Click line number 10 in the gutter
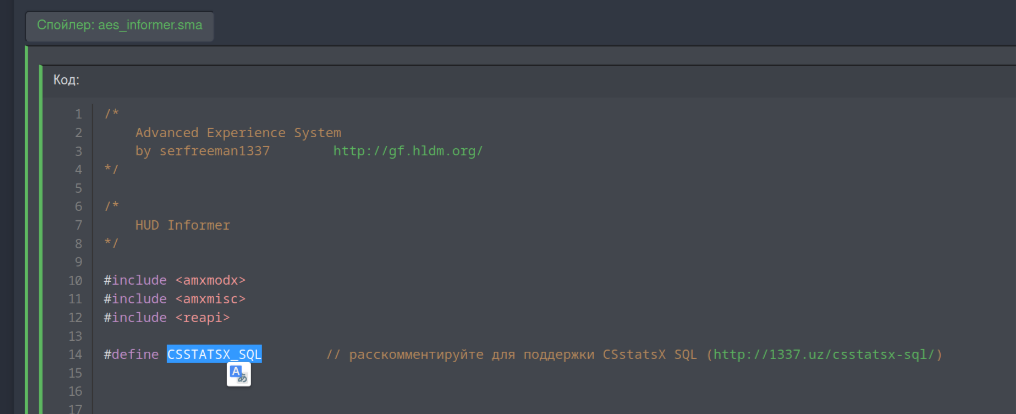The image size is (1016, 414). (75, 281)
